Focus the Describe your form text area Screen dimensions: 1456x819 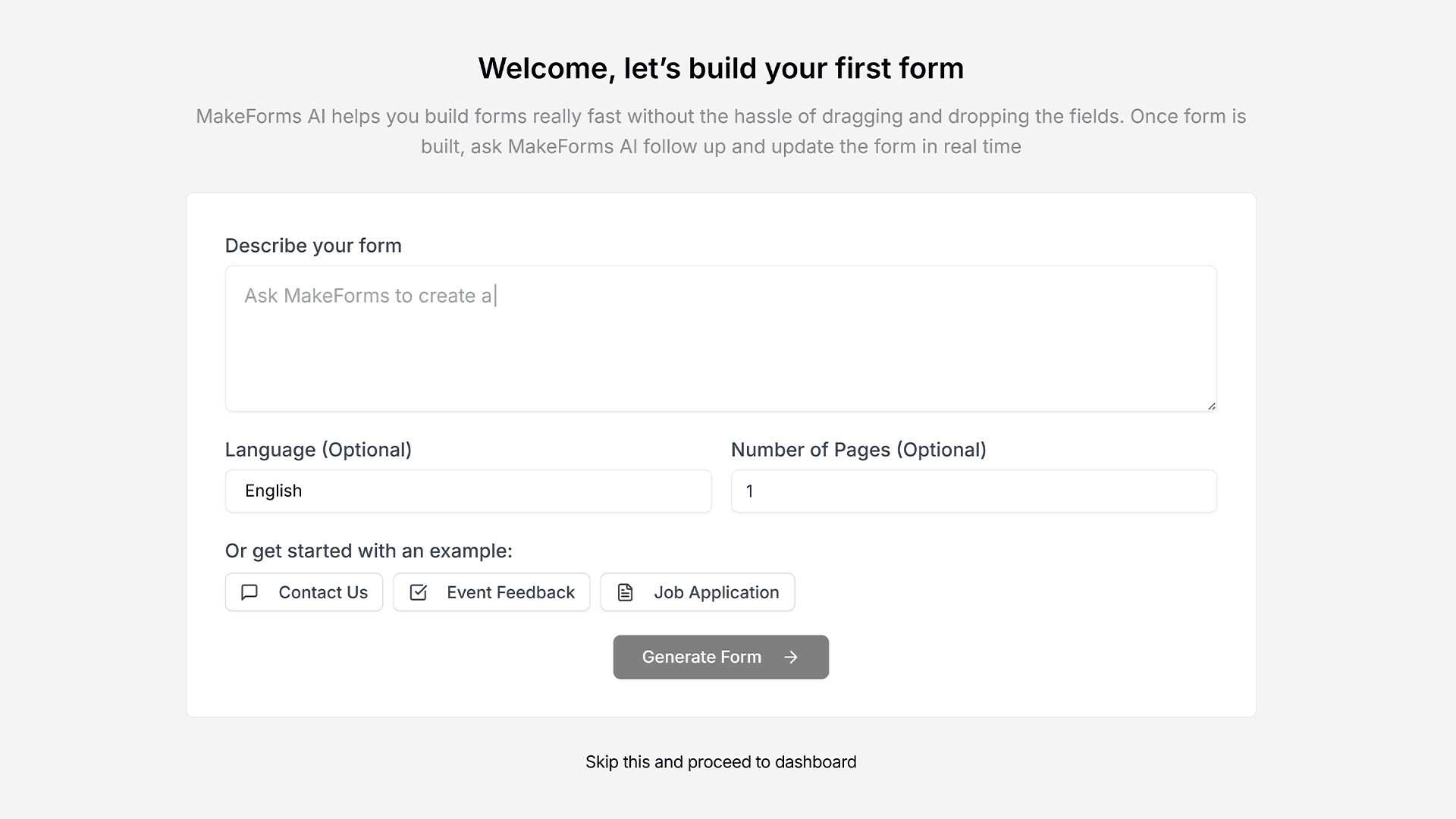[721, 338]
